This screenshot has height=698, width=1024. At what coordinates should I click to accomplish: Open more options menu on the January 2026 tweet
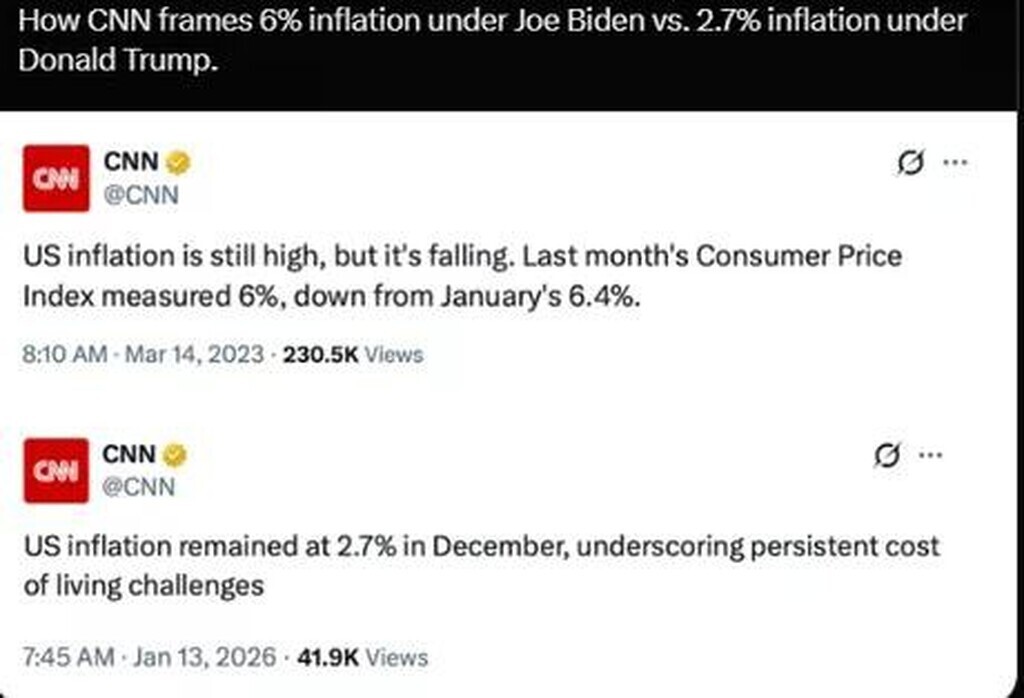930,456
